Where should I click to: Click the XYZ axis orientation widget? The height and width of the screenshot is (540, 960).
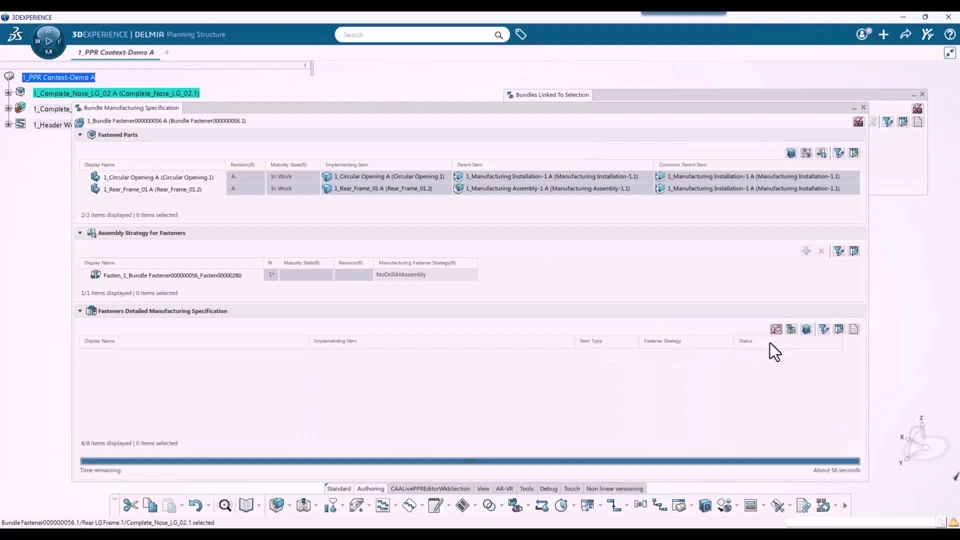click(x=921, y=440)
